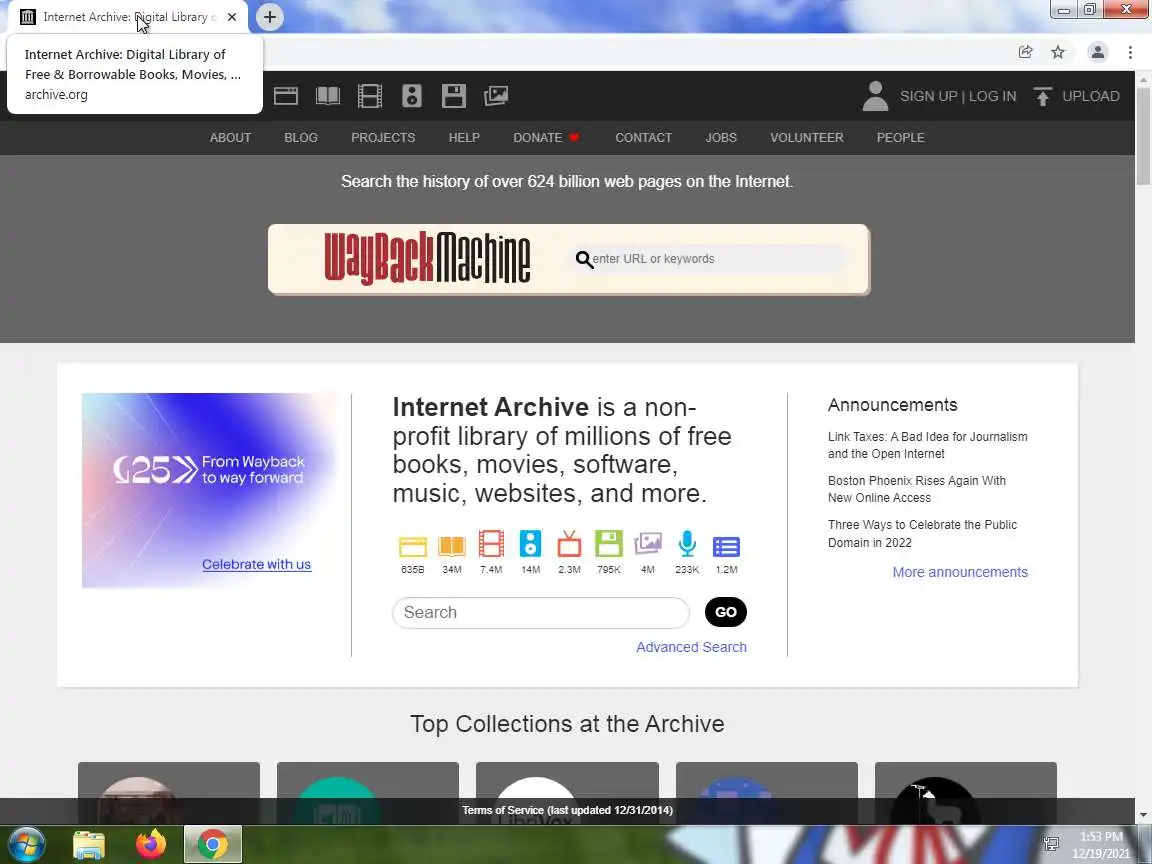The height and width of the screenshot is (864, 1152).
Task: Open the JOBS menu item
Action: 721,137
